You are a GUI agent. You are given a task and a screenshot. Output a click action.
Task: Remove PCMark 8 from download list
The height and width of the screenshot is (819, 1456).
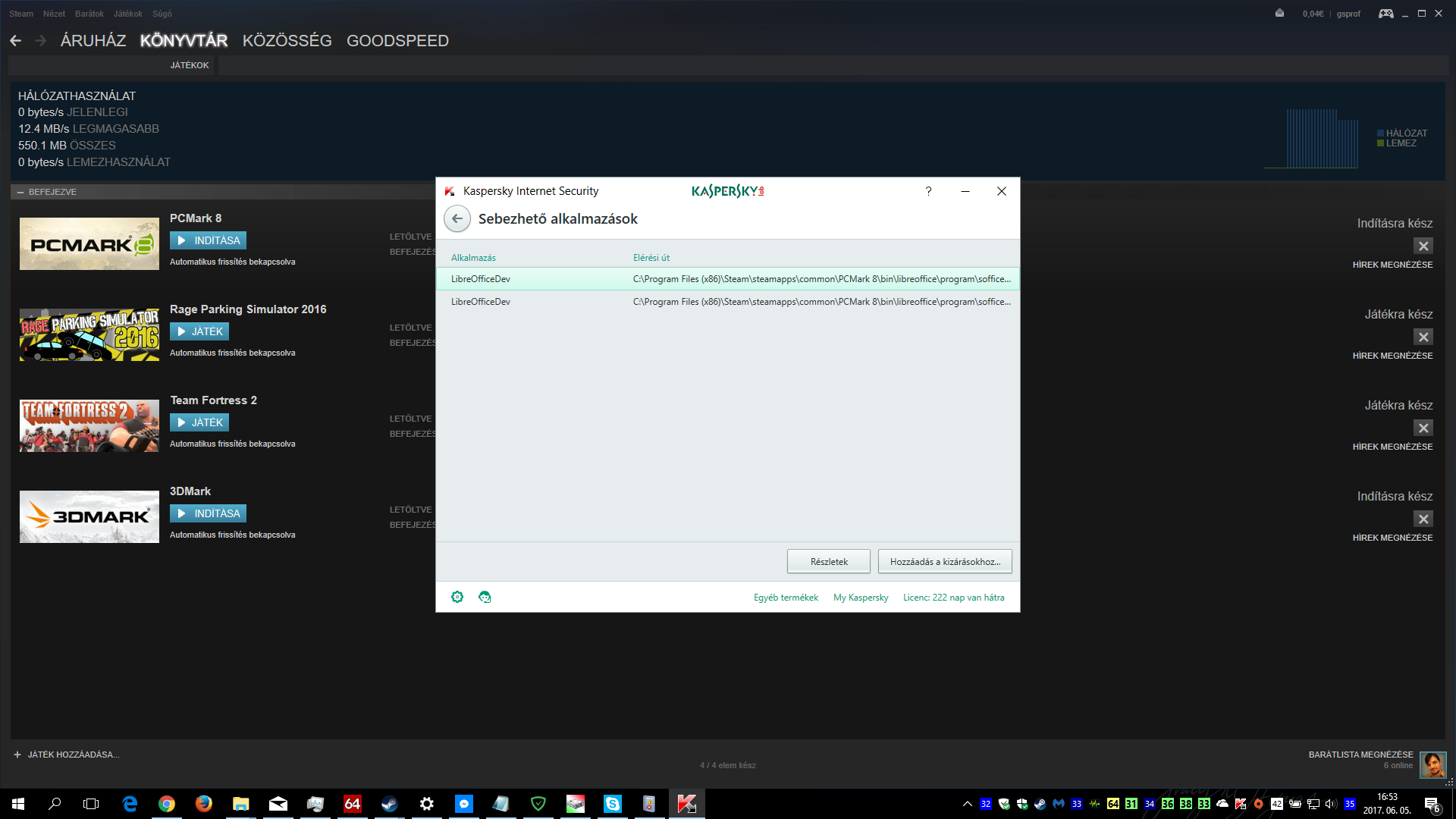pyautogui.click(x=1423, y=246)
